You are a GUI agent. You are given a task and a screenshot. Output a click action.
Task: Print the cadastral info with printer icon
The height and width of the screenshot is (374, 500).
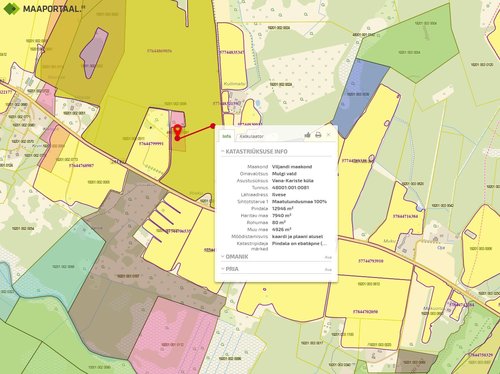318,135
